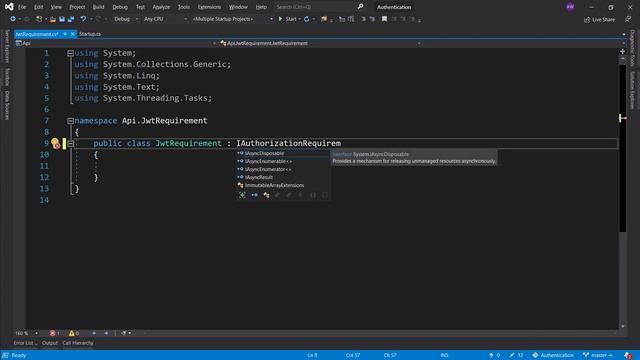The image size is (640, 360).
Task: Open the Solution Explorer side tab
Action: [632, 90]
